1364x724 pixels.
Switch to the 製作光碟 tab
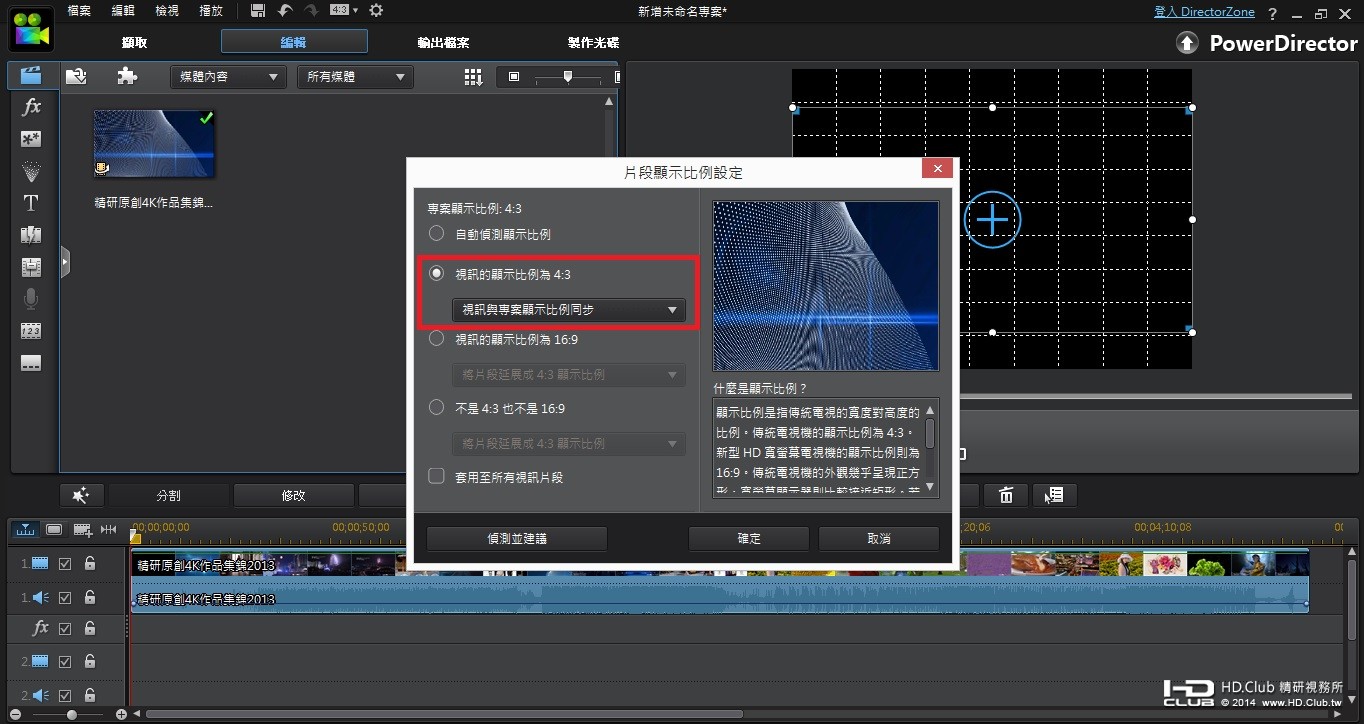[x=593, y=43]
